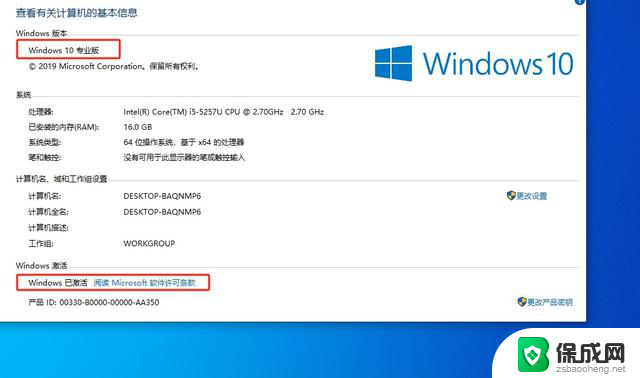Image resolution: width=640 pixels, height=378 pixels.
Task: Click the 查看有关计算机的基本信息 heading
Action: coord(76,13)
